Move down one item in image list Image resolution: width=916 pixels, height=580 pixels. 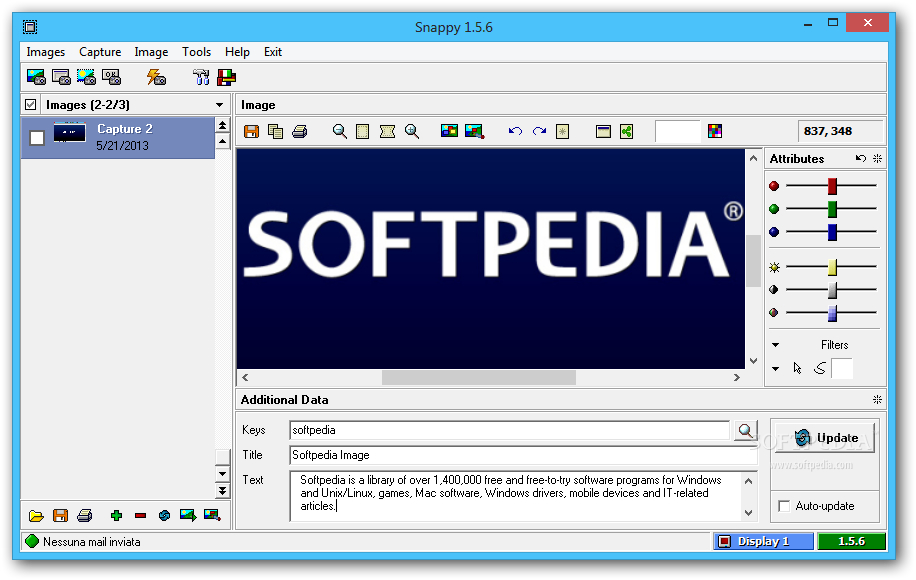[223, 474]
